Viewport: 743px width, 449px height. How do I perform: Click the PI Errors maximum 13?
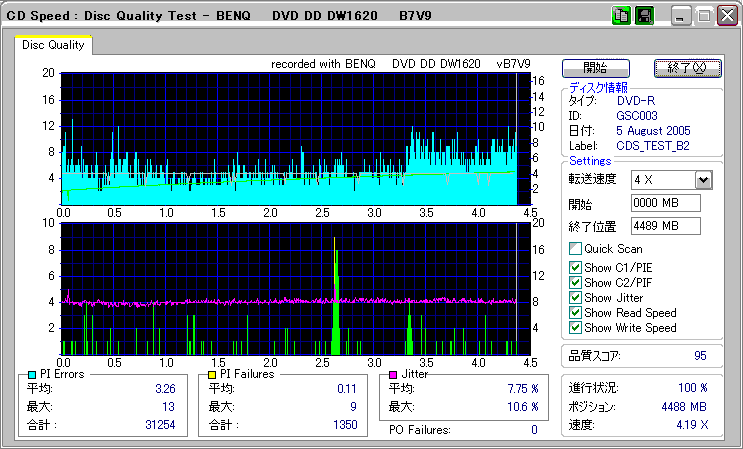click(168, 407)
